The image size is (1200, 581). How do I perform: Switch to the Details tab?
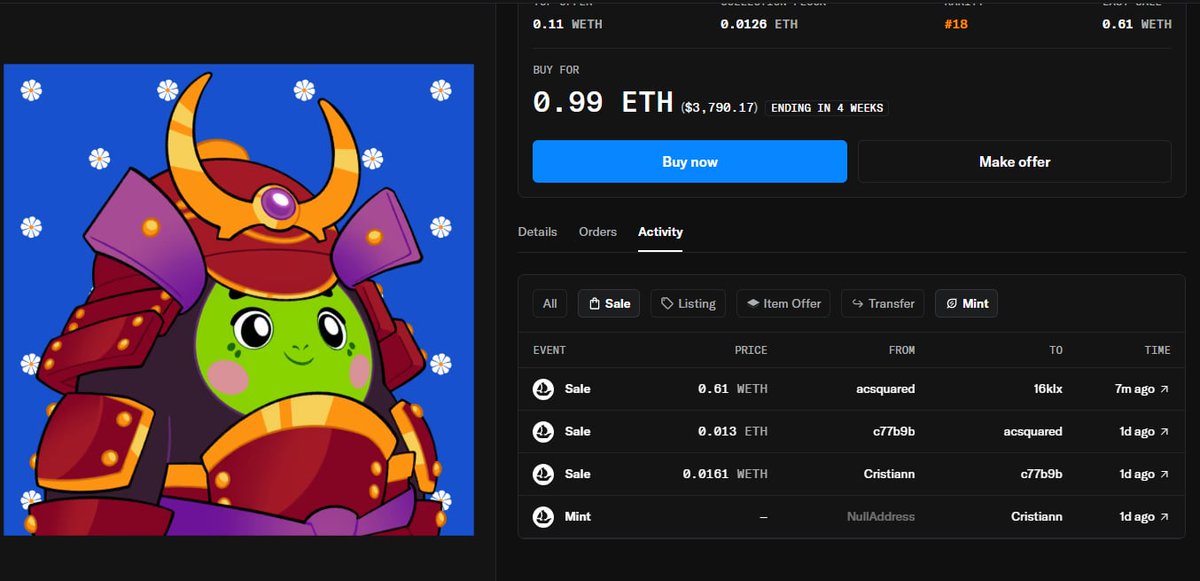click(x=537, y=231)
